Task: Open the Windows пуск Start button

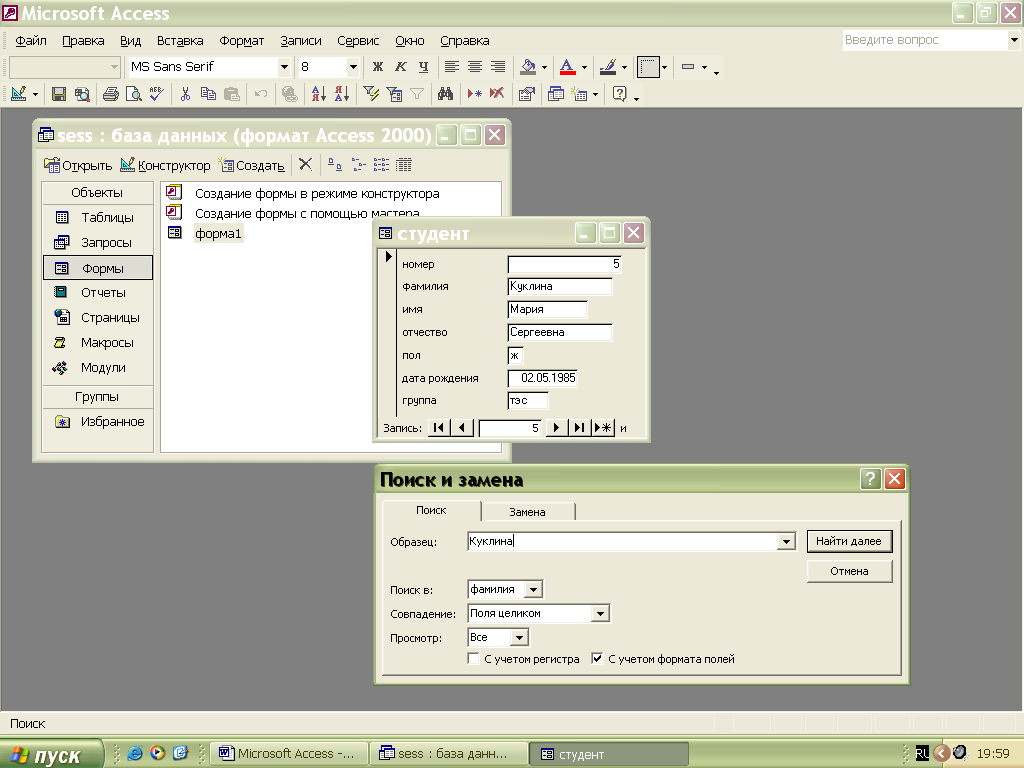Action: (51, 754)
